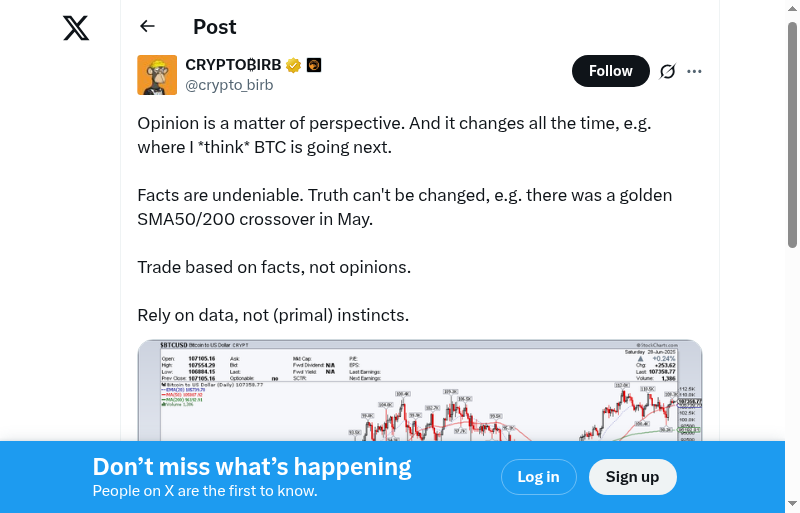Click the gold verified badge
The image size is (800, 513).
293,66
